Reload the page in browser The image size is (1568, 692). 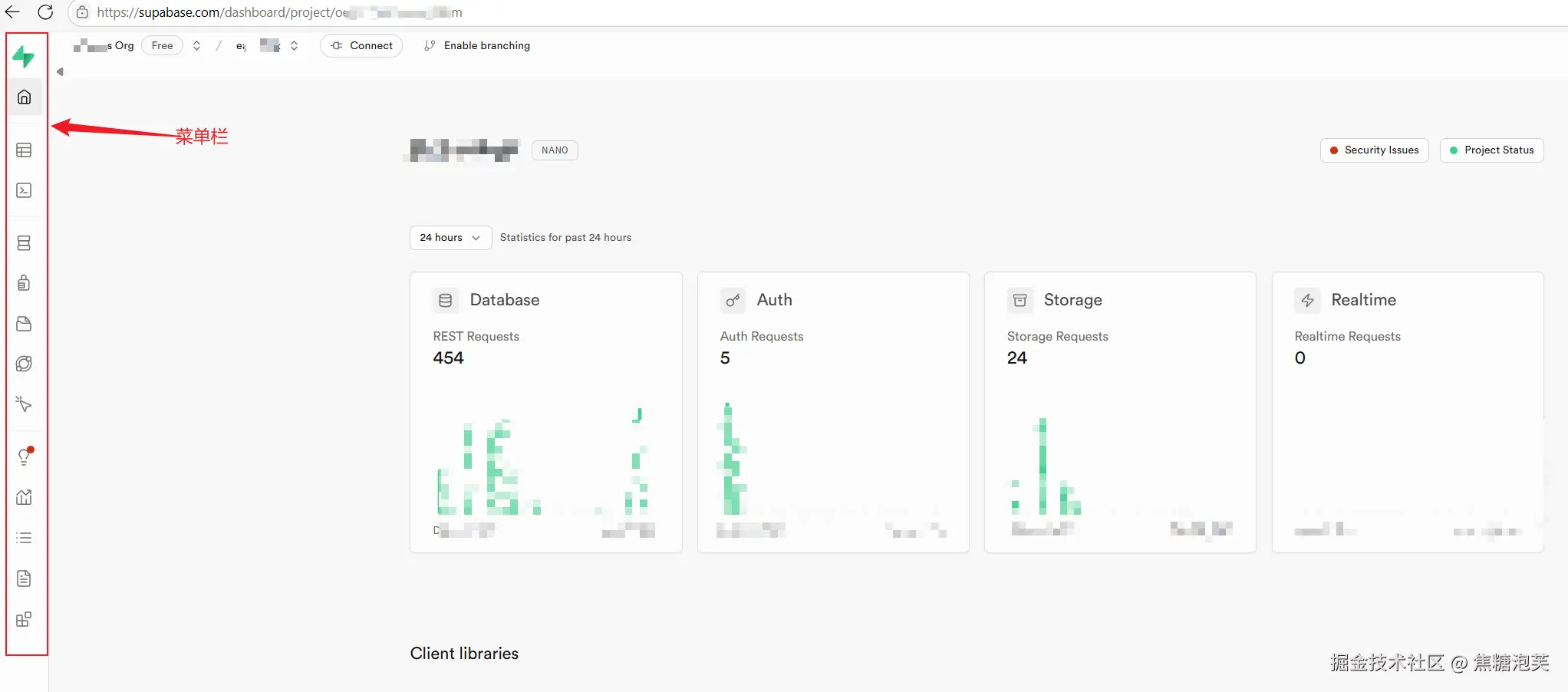[45, 12]
